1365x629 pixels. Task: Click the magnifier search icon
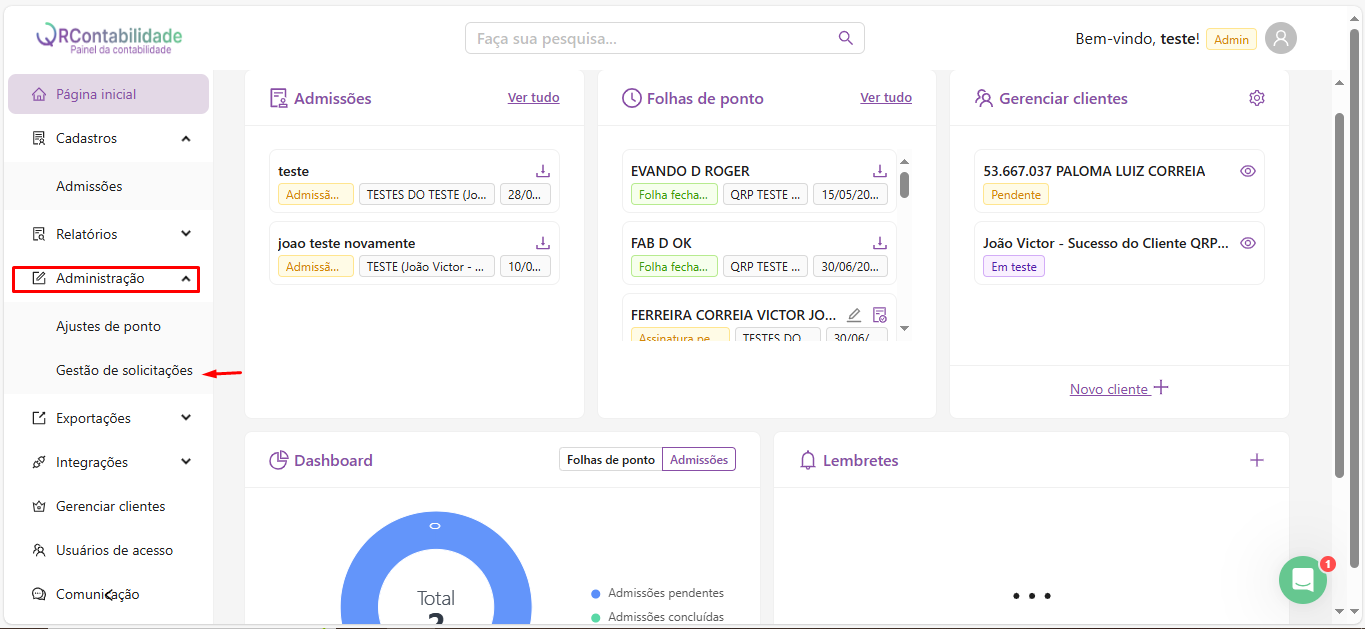pyautogui.click(x=846, y=38)
